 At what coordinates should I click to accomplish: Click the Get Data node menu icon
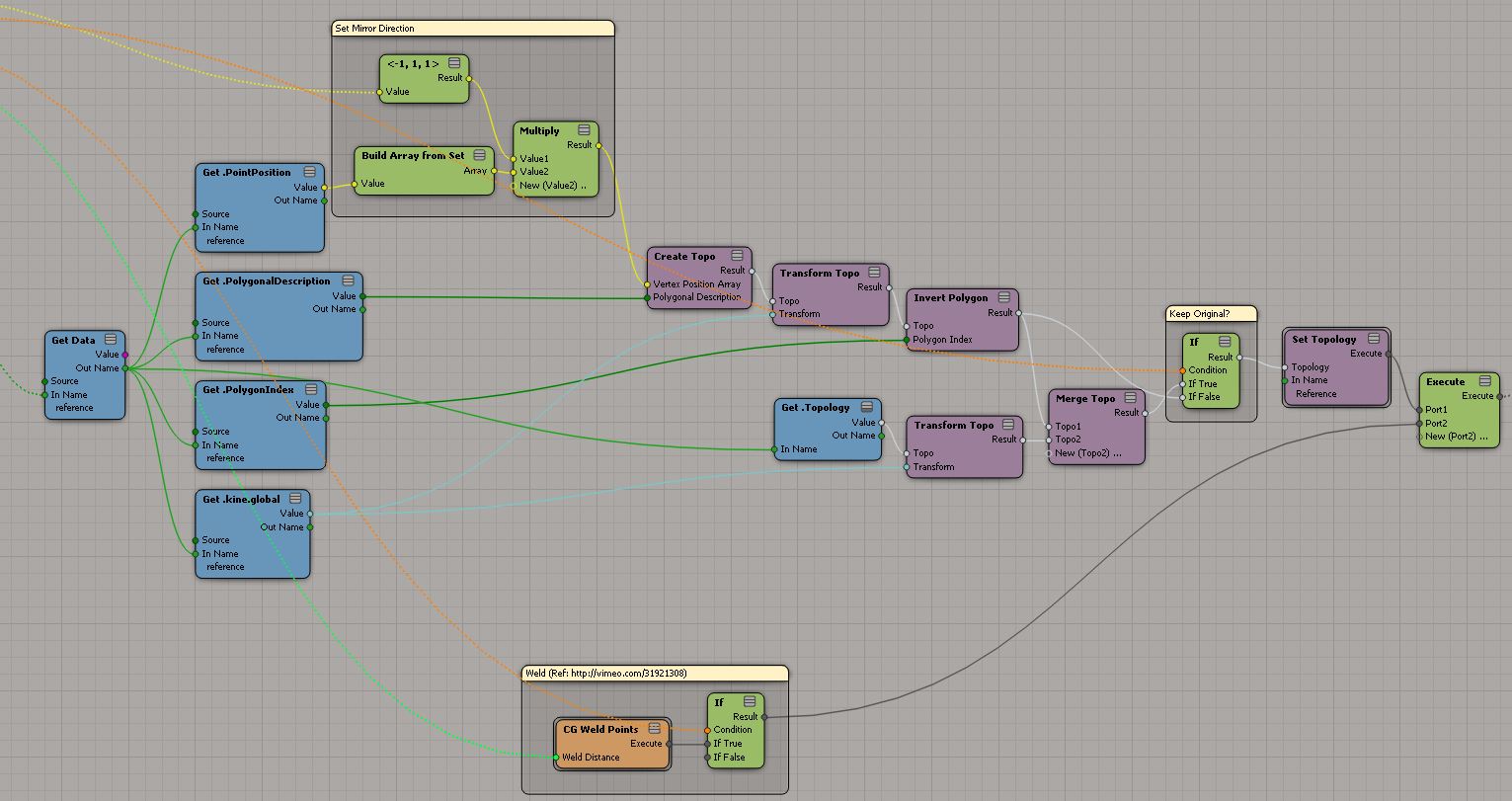click(111, 340)
